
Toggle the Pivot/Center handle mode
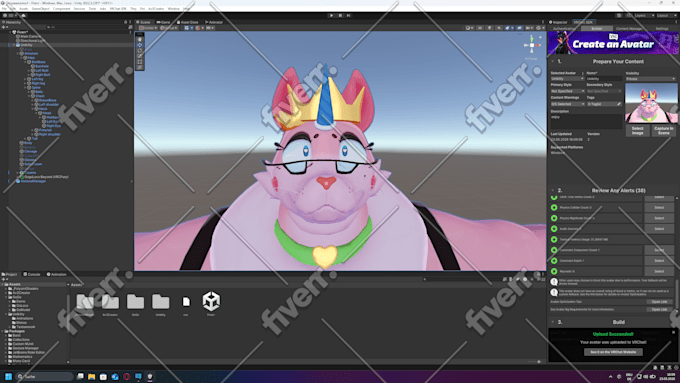pyautogui.click(x=148, y=28)
